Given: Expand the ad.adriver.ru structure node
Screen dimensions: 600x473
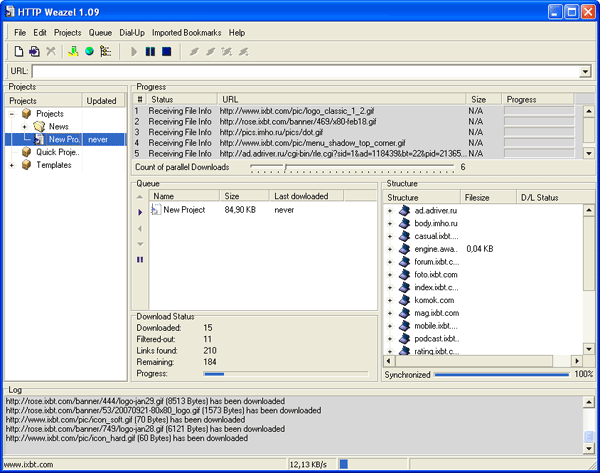Looking at the screenshot, I should 390,211.
